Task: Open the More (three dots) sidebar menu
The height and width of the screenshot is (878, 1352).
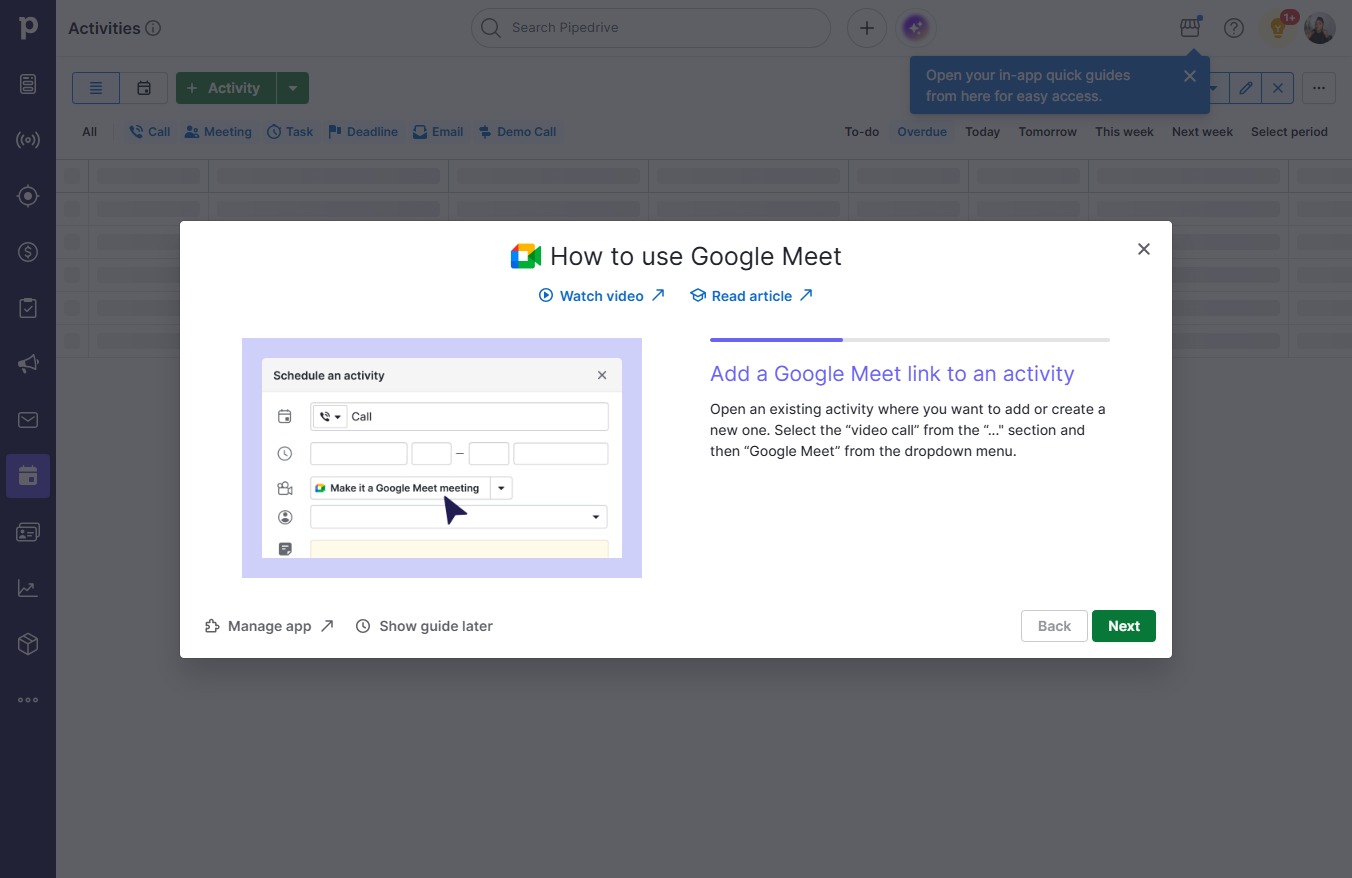Action: pyautogui.click(x=28, y=700)
